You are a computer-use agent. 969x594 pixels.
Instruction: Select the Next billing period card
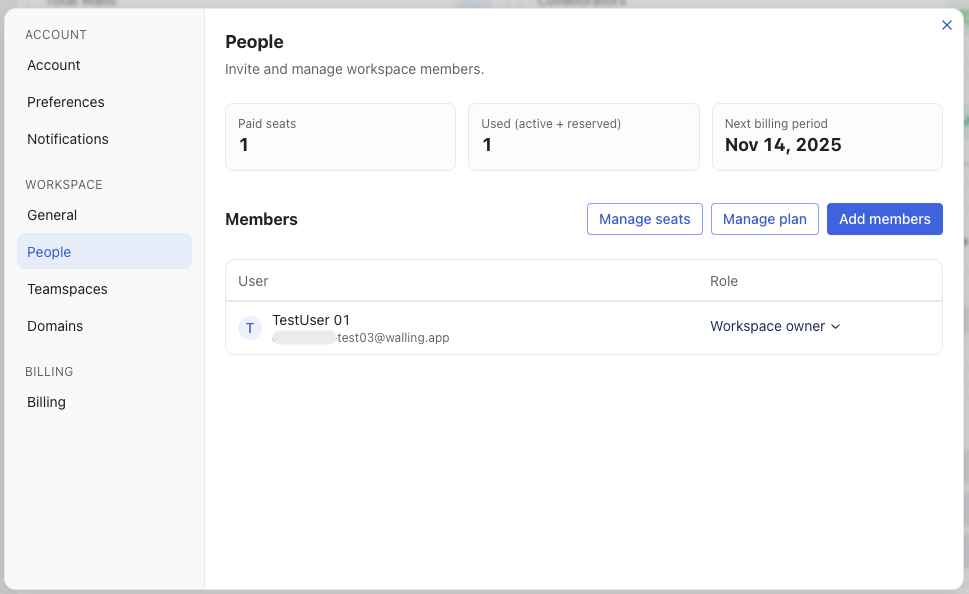pos(827,137)
